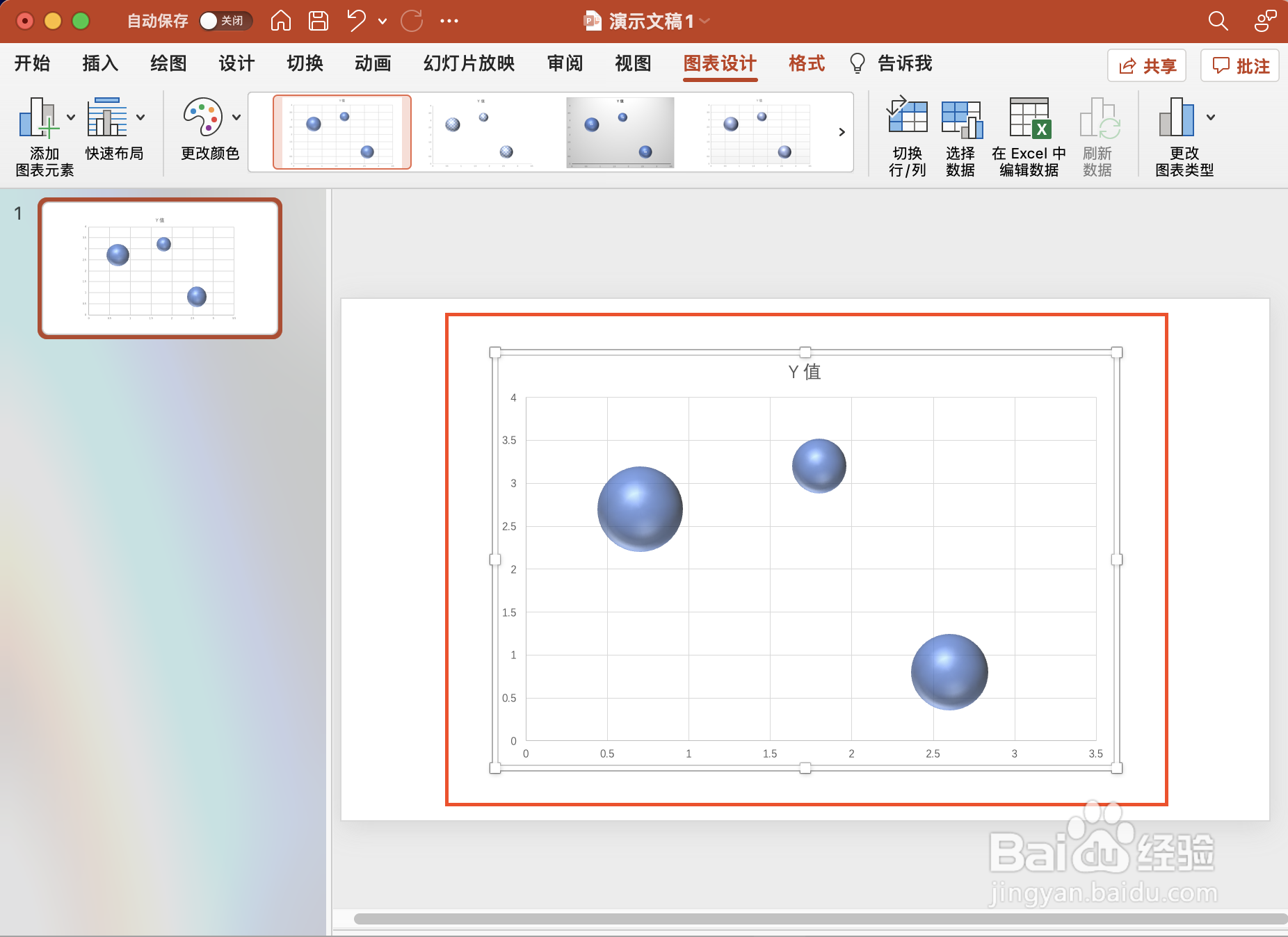Viewport: 1288px width, 937px height.
Task: Click the 批注 button
Action: click(1240, 66)
